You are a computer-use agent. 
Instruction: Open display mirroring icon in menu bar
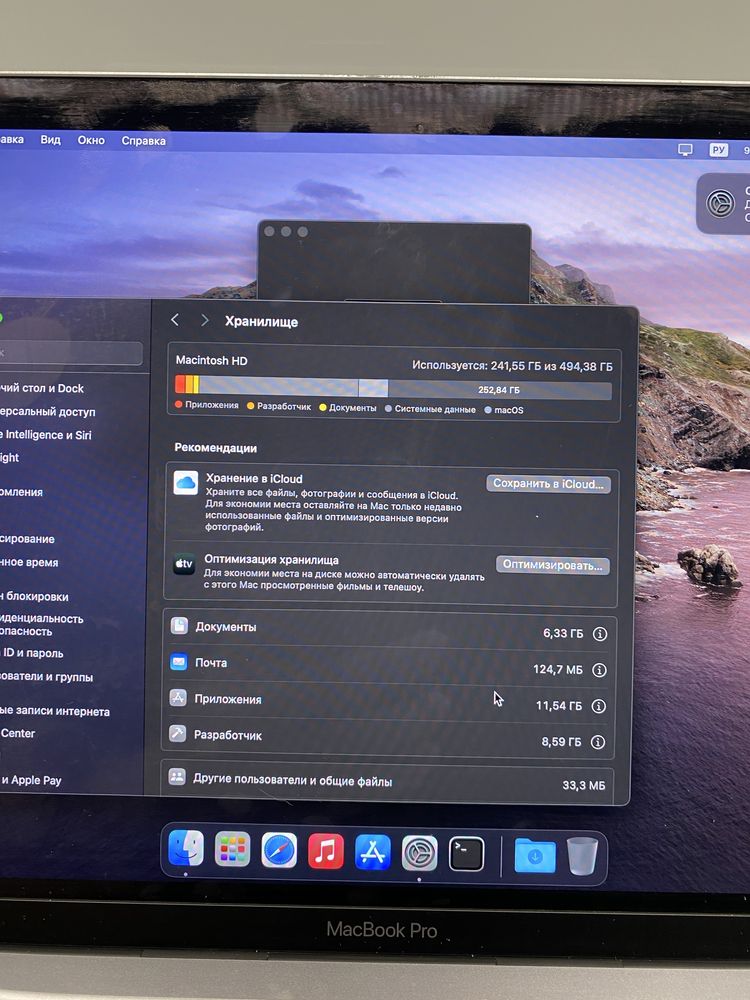(685, 149)
